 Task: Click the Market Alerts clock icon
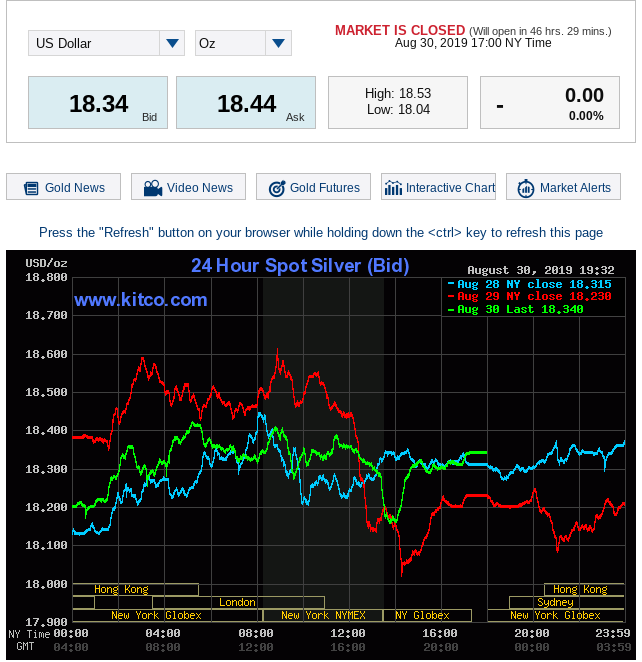coord(526,188)
